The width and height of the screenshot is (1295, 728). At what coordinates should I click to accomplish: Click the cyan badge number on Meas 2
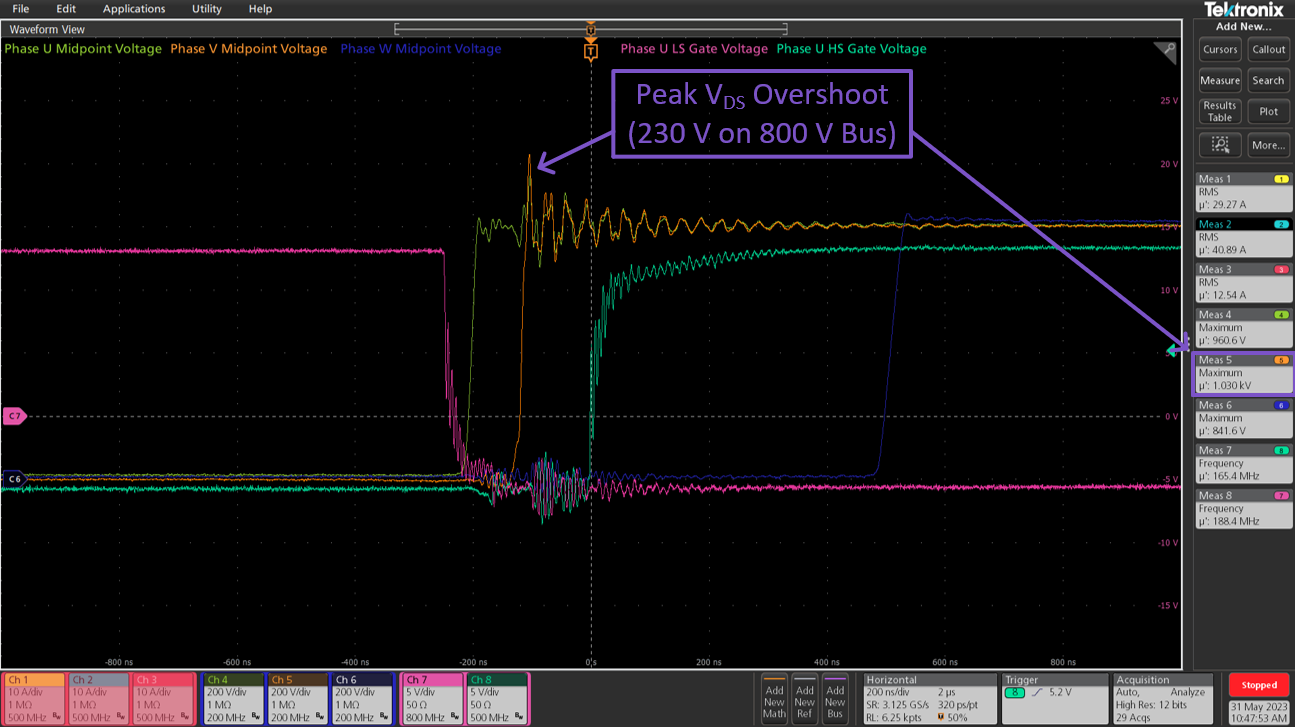[1280, 224]
